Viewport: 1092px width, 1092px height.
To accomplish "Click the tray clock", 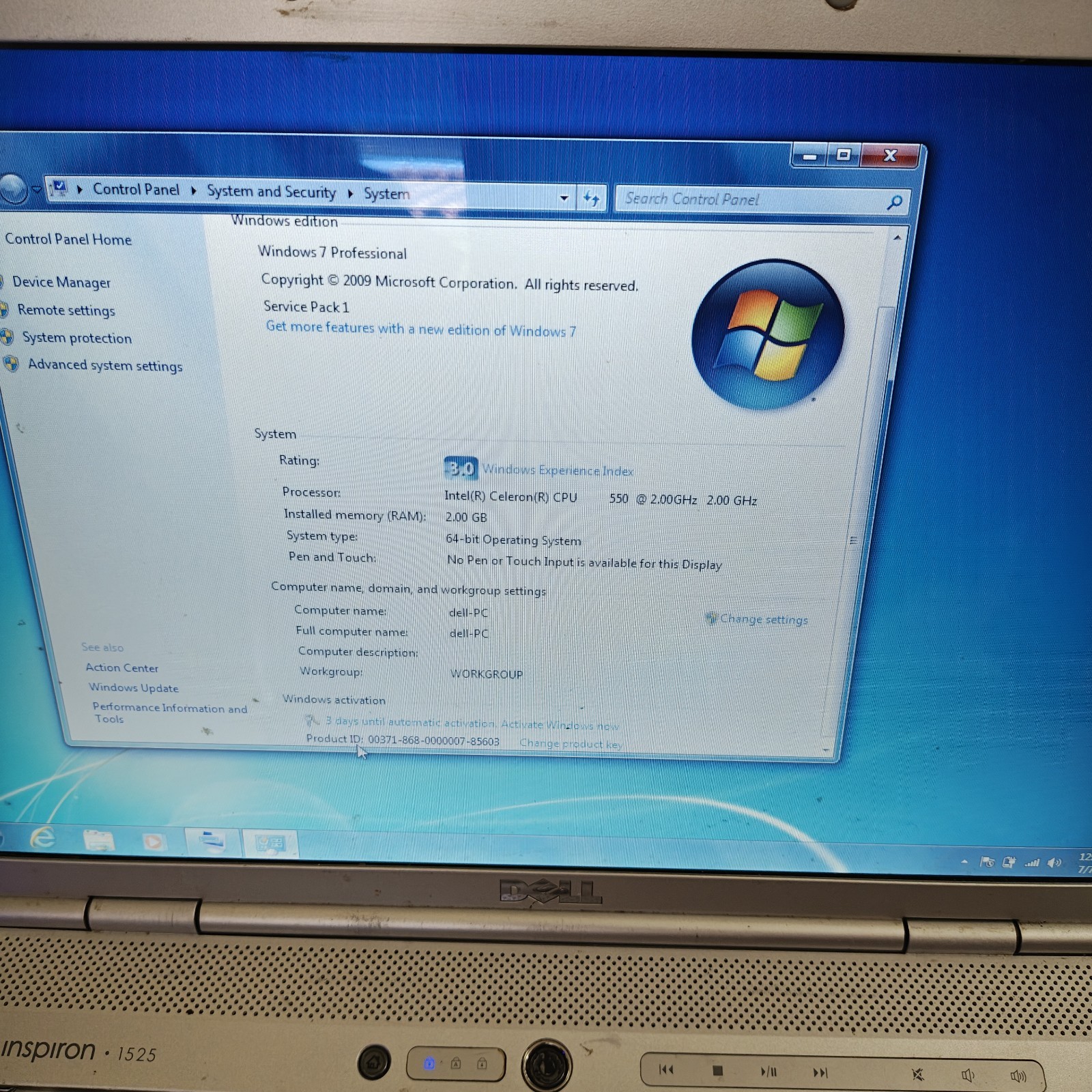I will (1084, 863).
